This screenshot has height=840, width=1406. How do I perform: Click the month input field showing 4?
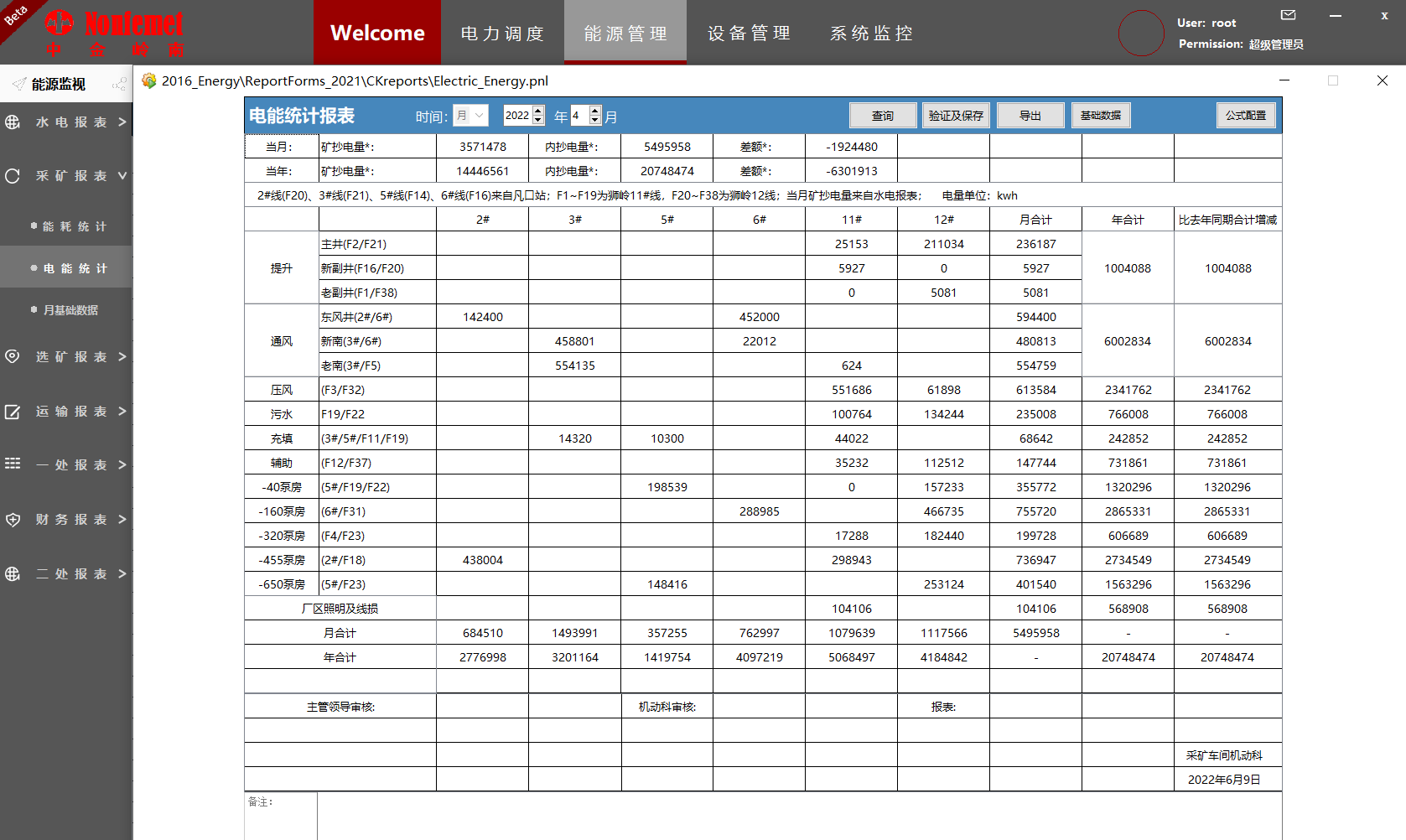tap(579, 116)
